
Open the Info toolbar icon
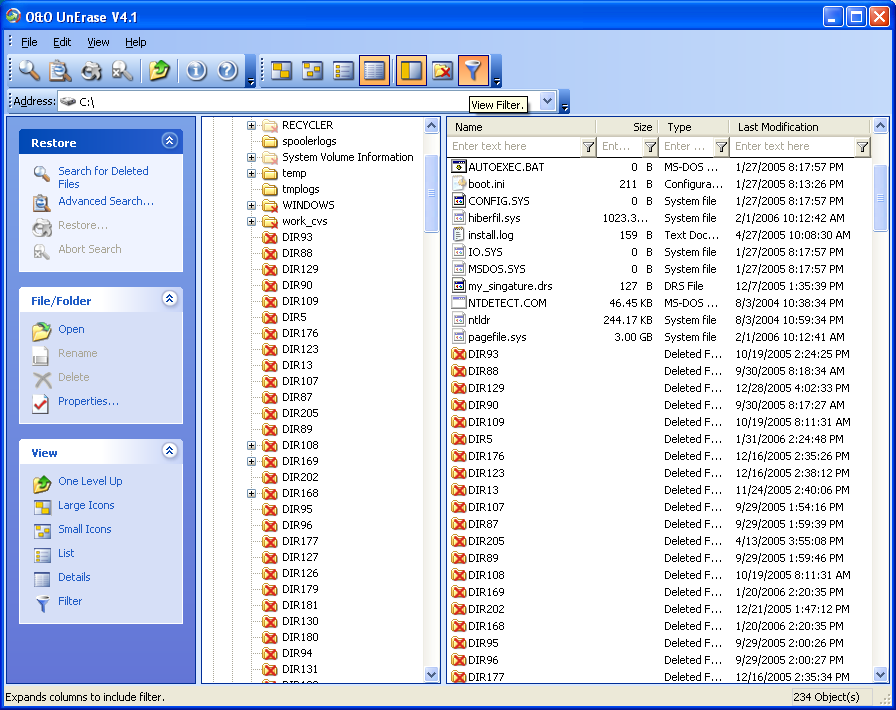click(x=197, y=70)
